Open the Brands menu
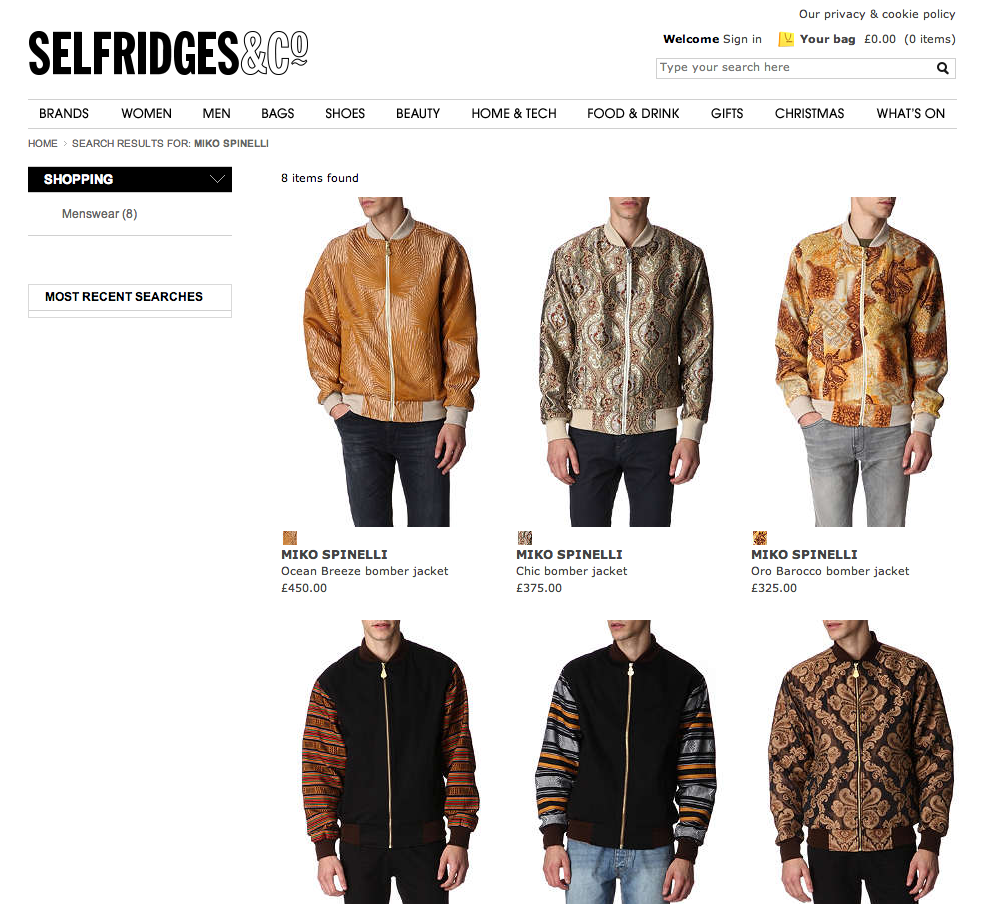Screen dimensions: 1006x904 (64, 114)
